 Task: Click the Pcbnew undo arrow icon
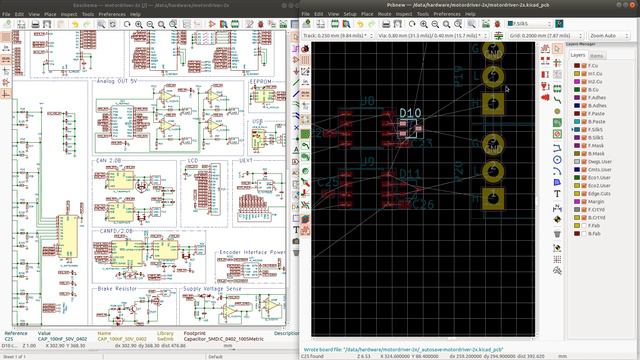tap(360, 24)
